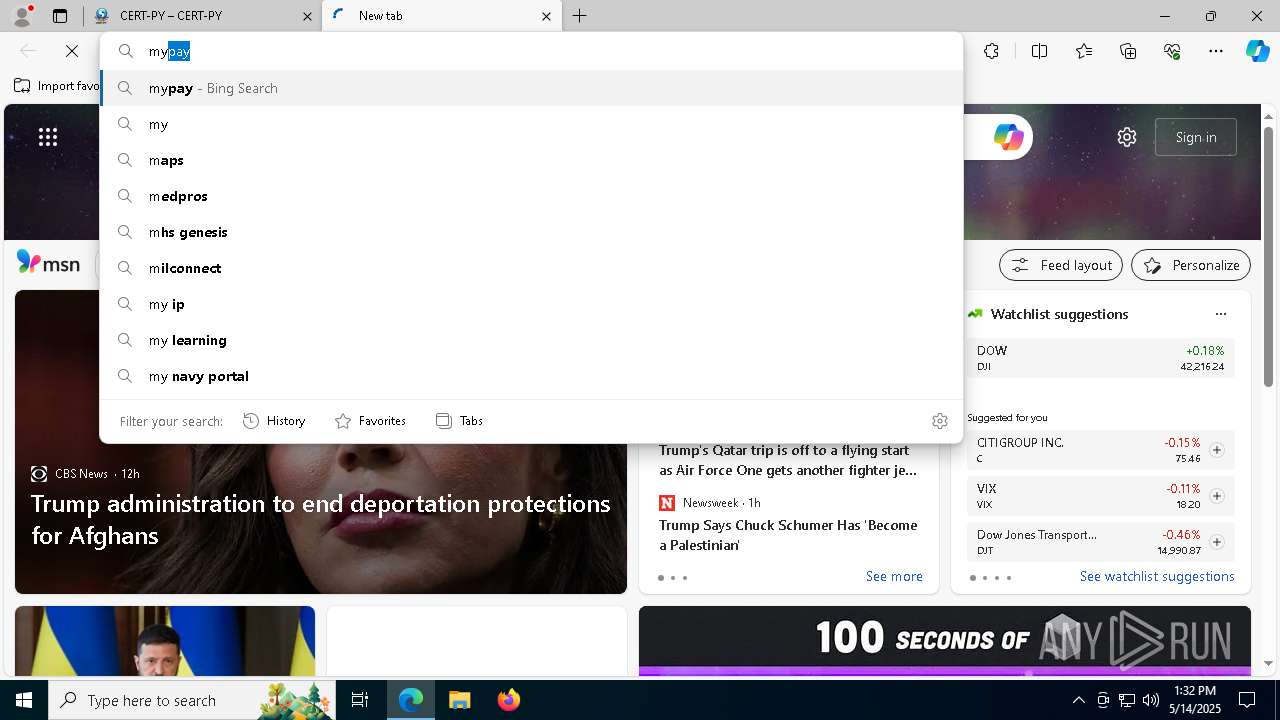Open search suggestion settings gear
The height and width of the screenshot is (720, 1280).
(x=939, y=421)
